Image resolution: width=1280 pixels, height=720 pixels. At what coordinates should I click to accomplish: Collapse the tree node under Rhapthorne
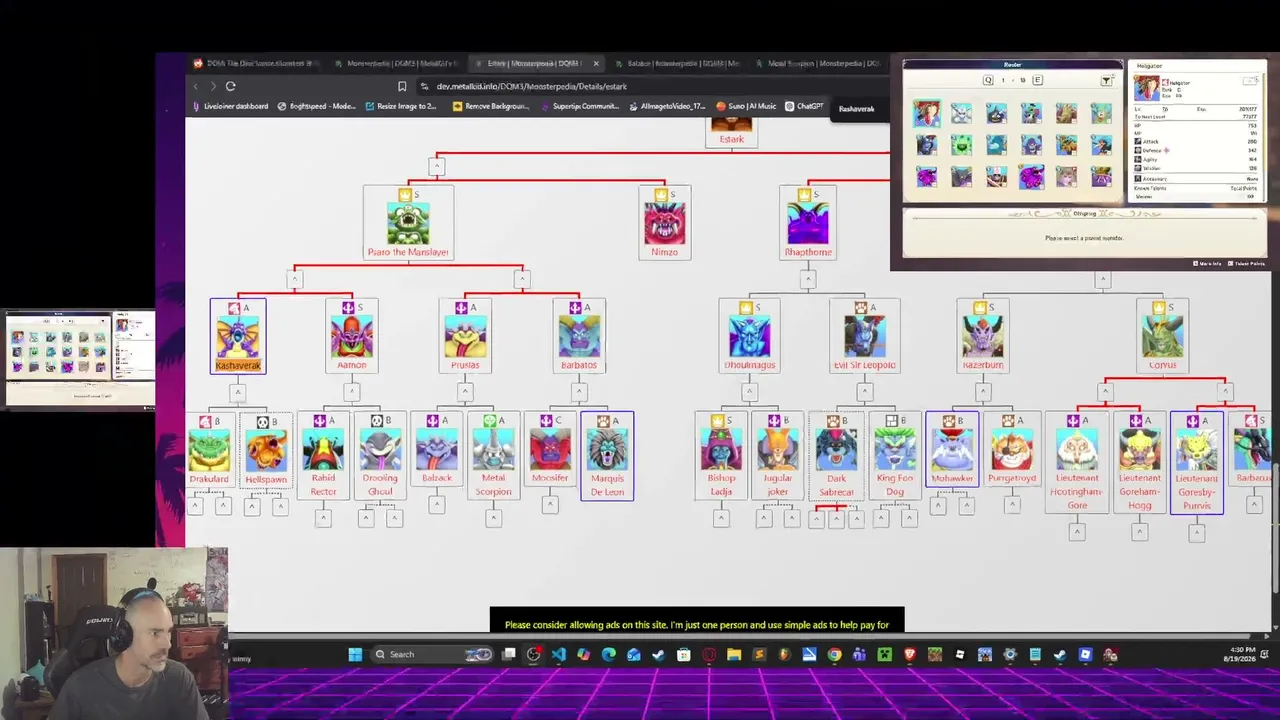pyautogui.click(x=807, y=279)
